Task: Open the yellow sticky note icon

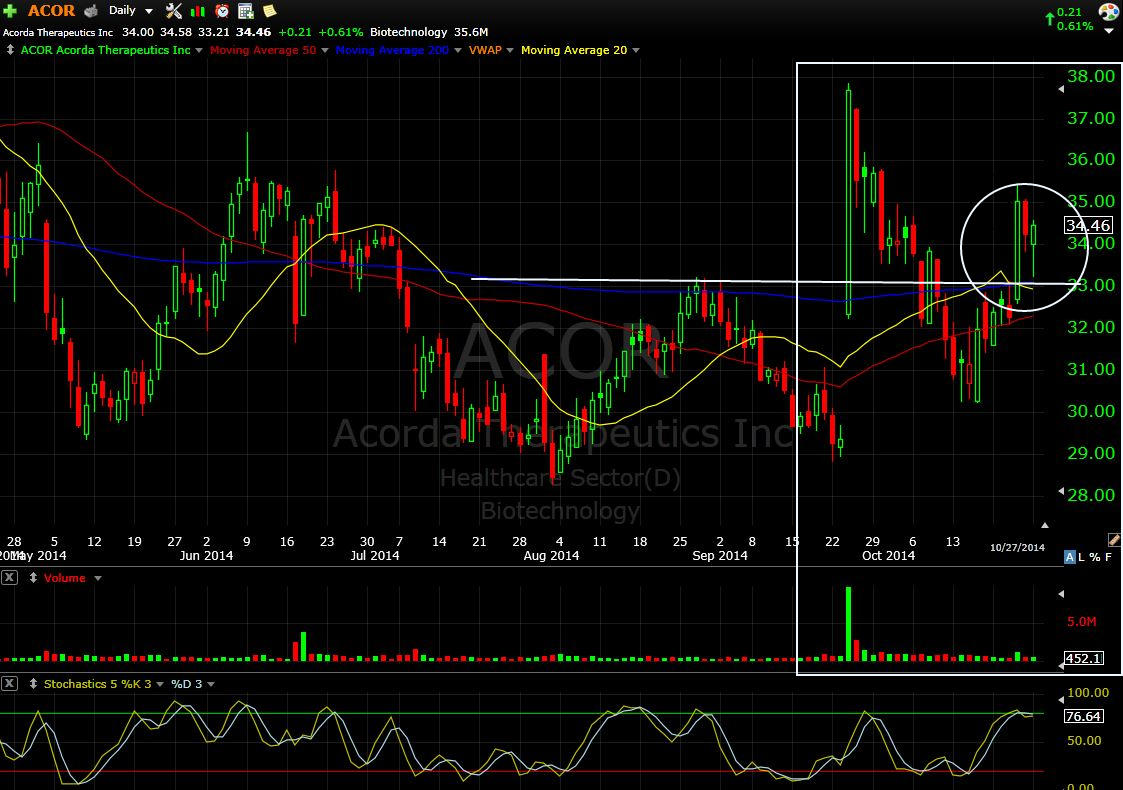Action: [269, 11]
